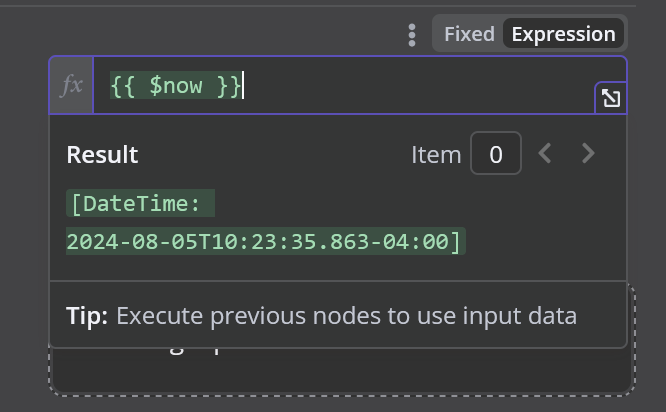Click the opening braces of the expression
Viewport: 666px width, 412px height.
pos(123,85)
